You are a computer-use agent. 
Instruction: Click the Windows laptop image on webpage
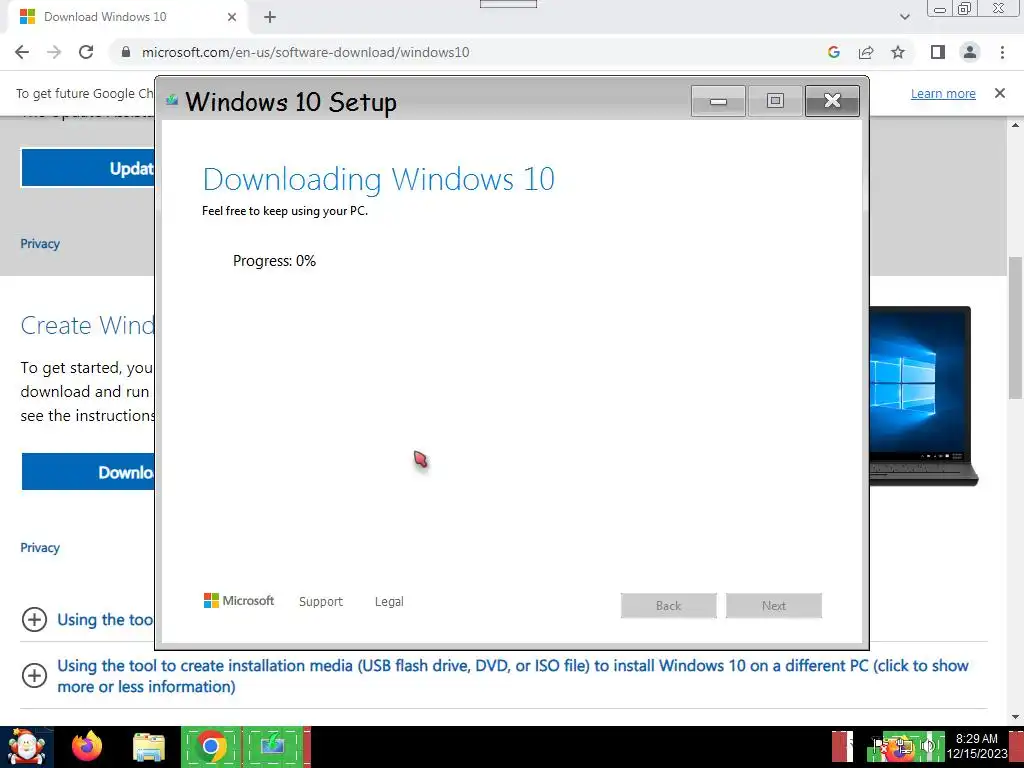923,396
